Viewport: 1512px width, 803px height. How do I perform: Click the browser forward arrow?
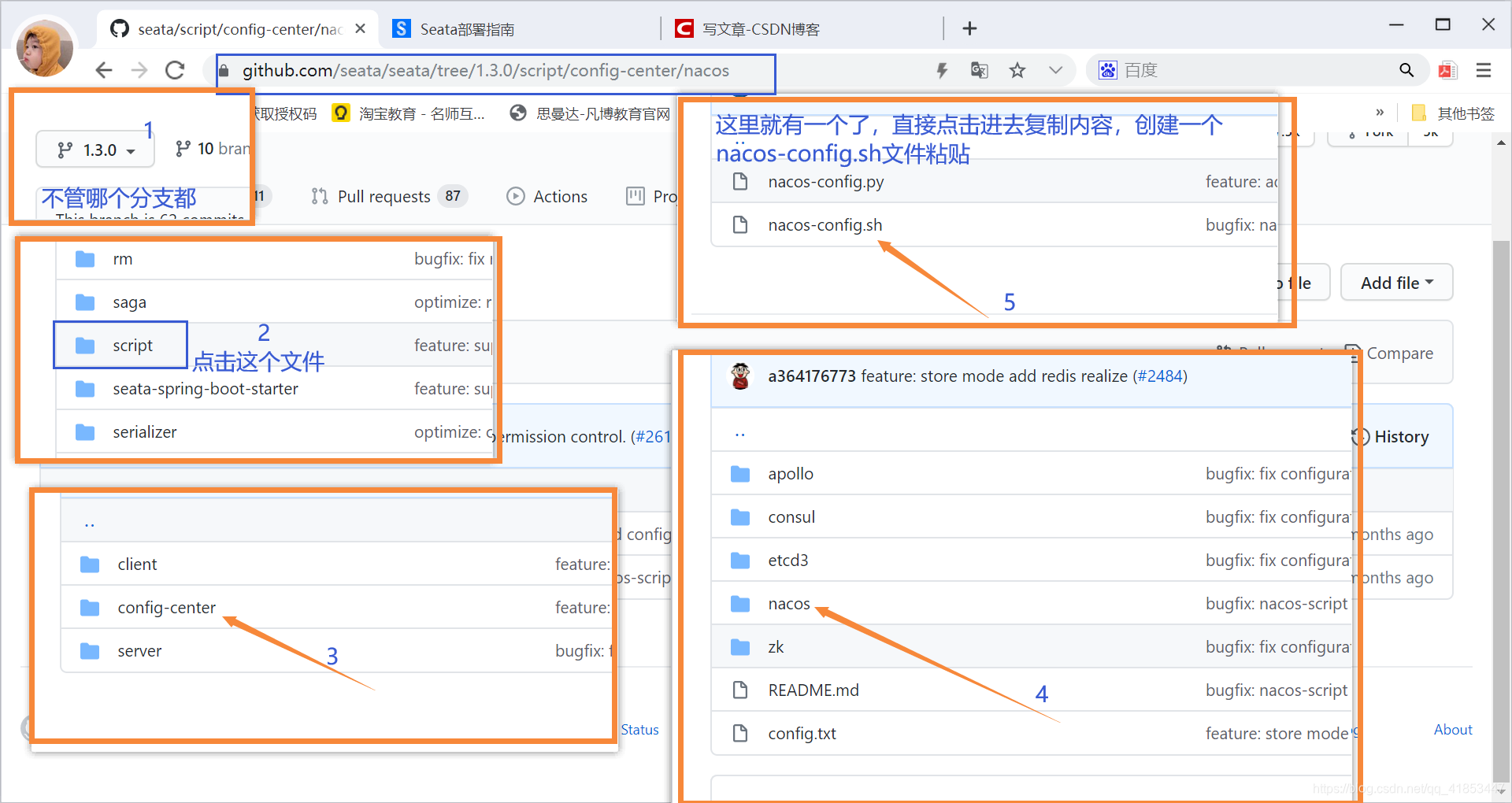[x=139, y=70]
